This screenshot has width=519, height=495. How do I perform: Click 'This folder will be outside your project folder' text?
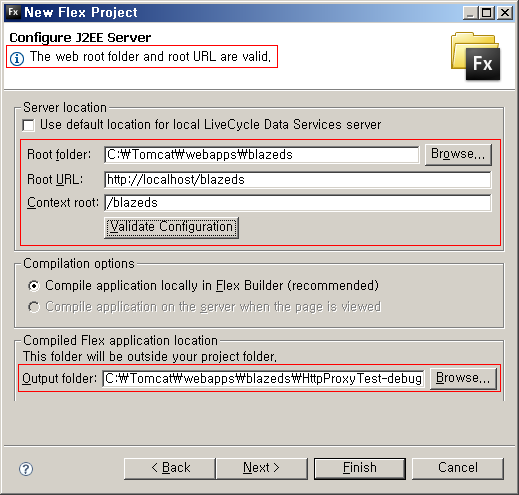(x=150, y=357)
